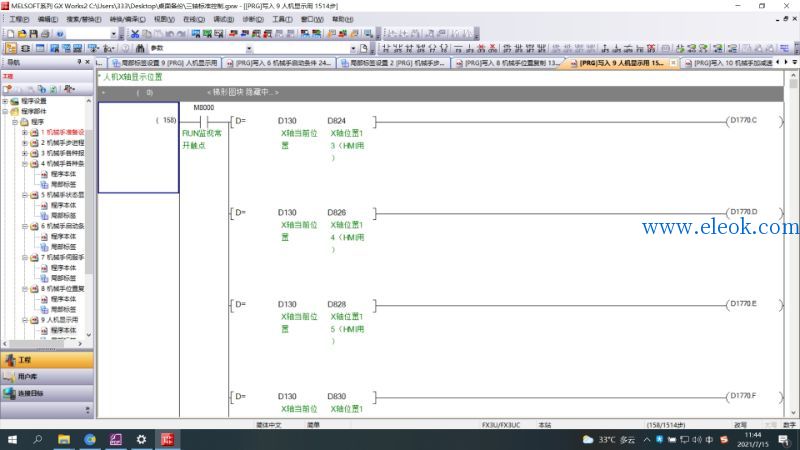Click the pin icon on the navigation panel
This screenshot has width=800, height=450.
(x=79, y=62)
